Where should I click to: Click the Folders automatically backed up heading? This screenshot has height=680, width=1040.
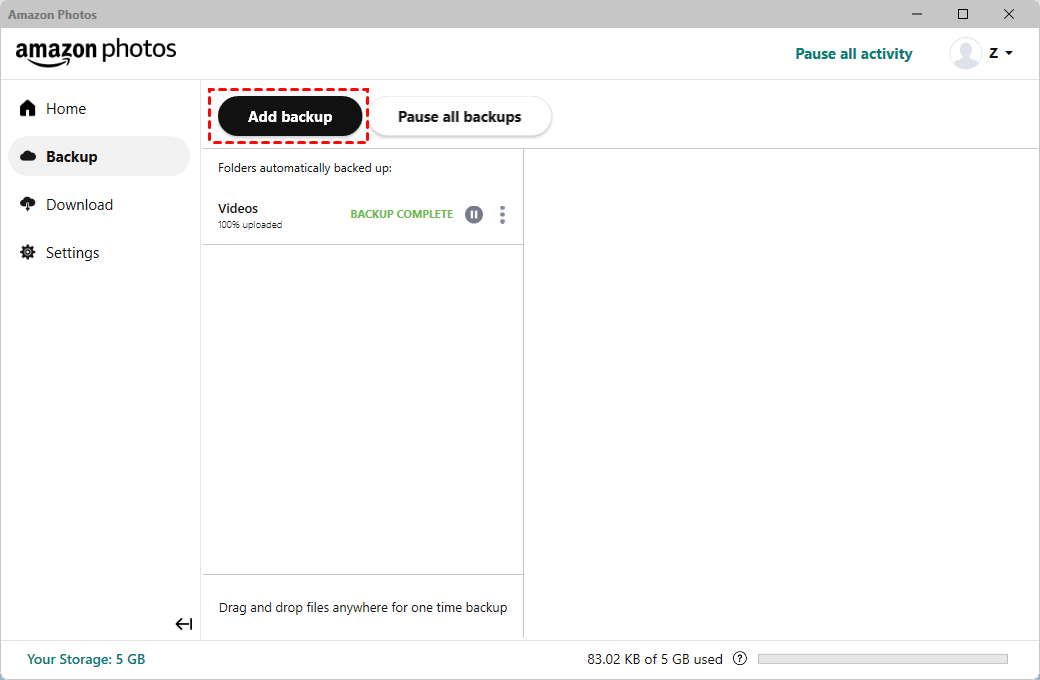click(x=305, y=168)
